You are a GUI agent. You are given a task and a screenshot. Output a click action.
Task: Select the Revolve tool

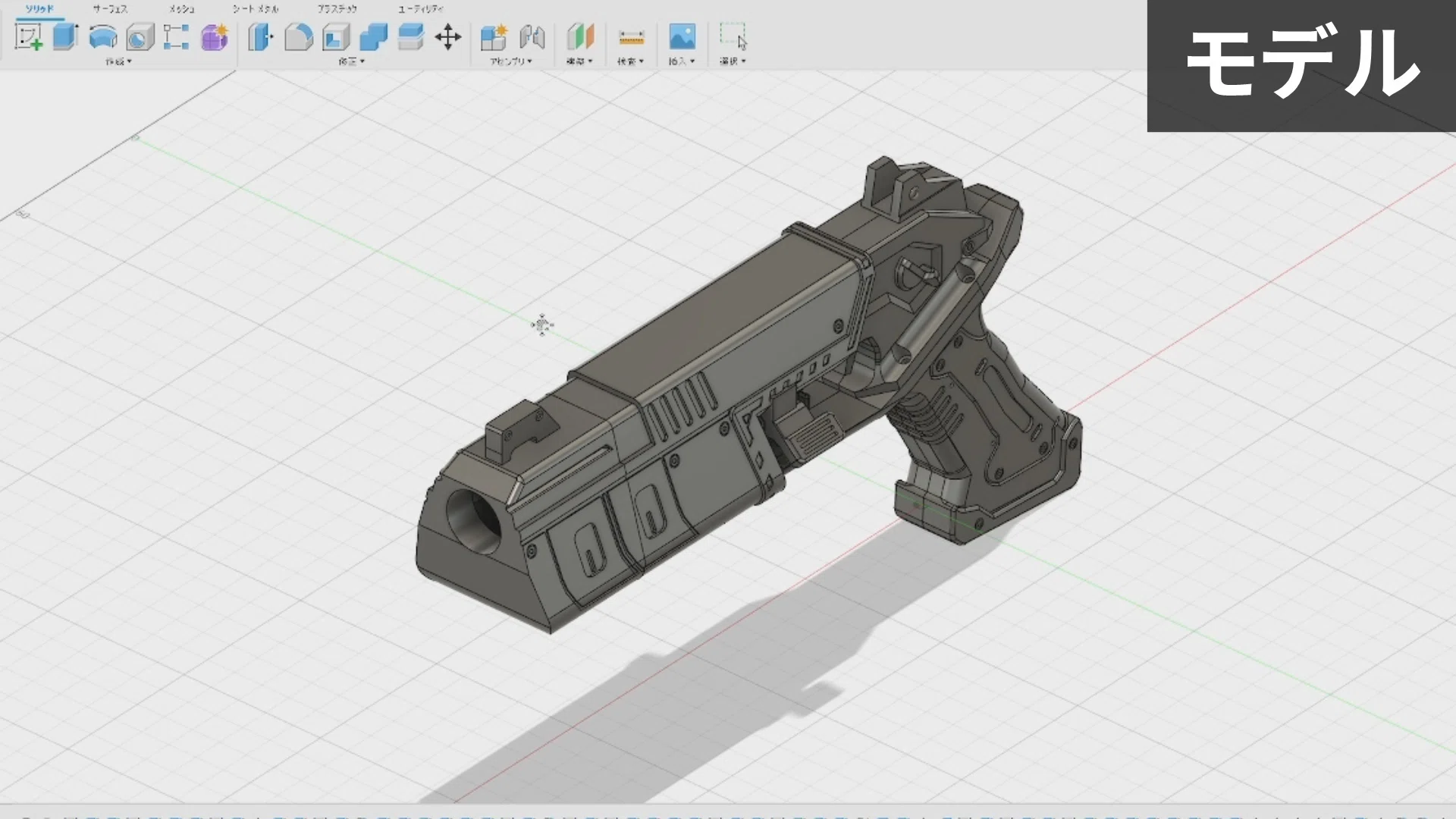(103, 36)
